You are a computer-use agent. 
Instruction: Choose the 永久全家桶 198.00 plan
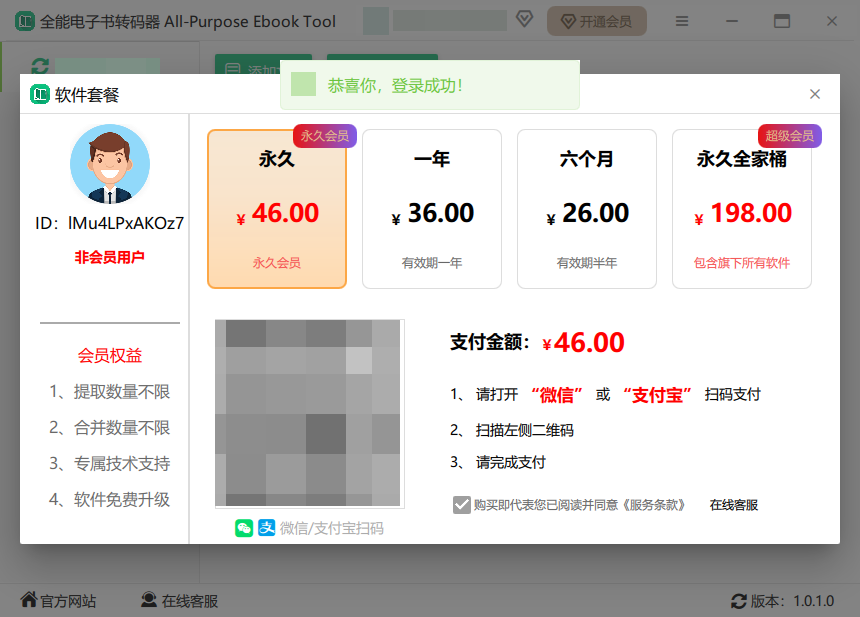(x=742, y=209)
